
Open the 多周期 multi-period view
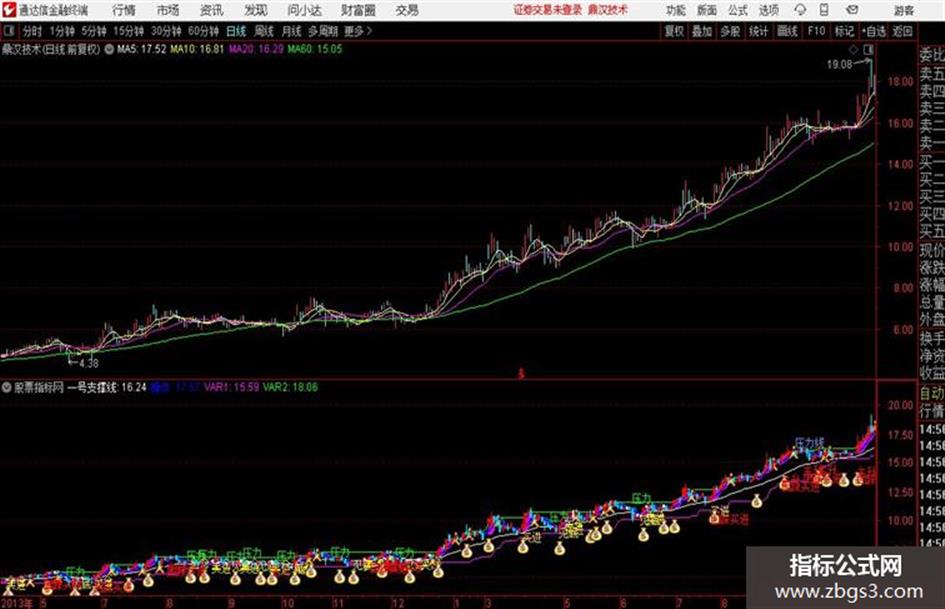pos(323,31)
